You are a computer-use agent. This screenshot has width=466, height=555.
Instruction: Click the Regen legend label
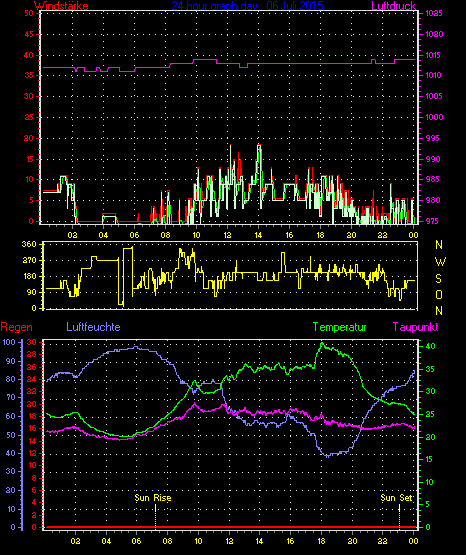pyautogui.click(x=16, y=327)
